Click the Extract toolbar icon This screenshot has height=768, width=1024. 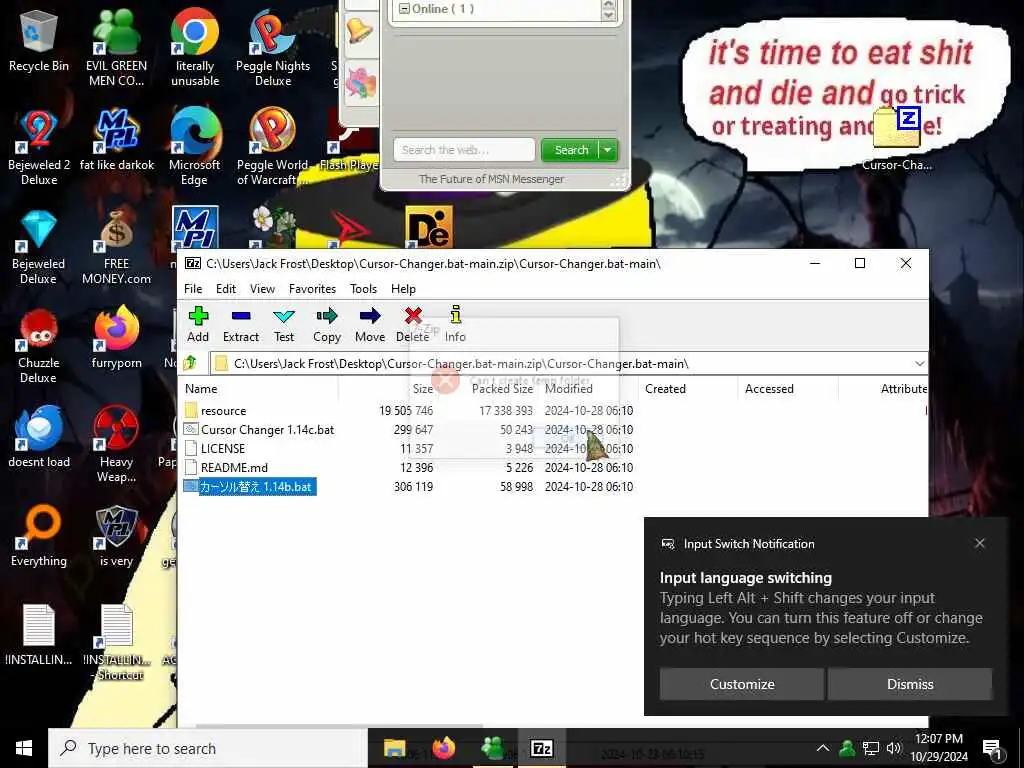[240, 325]
